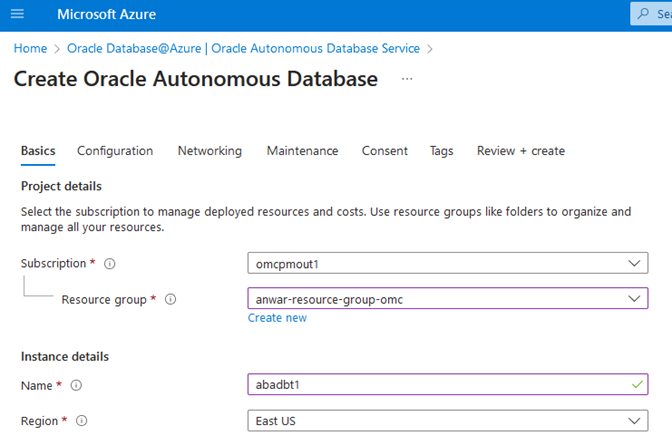Go to Home breadcrumb link

pos(30,48)
